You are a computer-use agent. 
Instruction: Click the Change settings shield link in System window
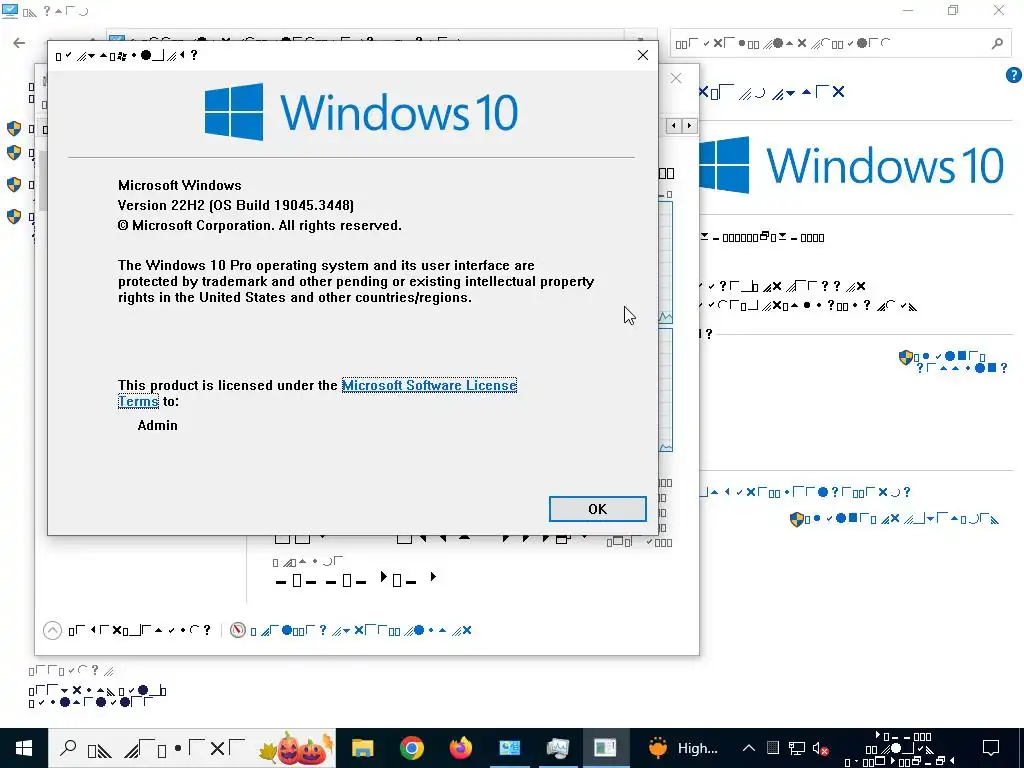click(x=953, y=361)
